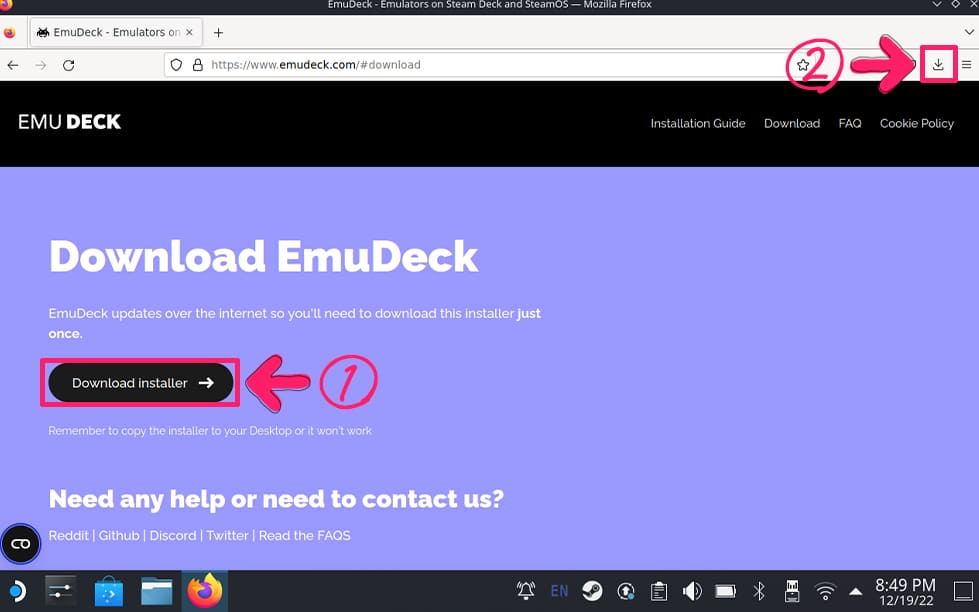Go forward using the browser forward arrow
The image size is (979, 612).
[41, 65]
